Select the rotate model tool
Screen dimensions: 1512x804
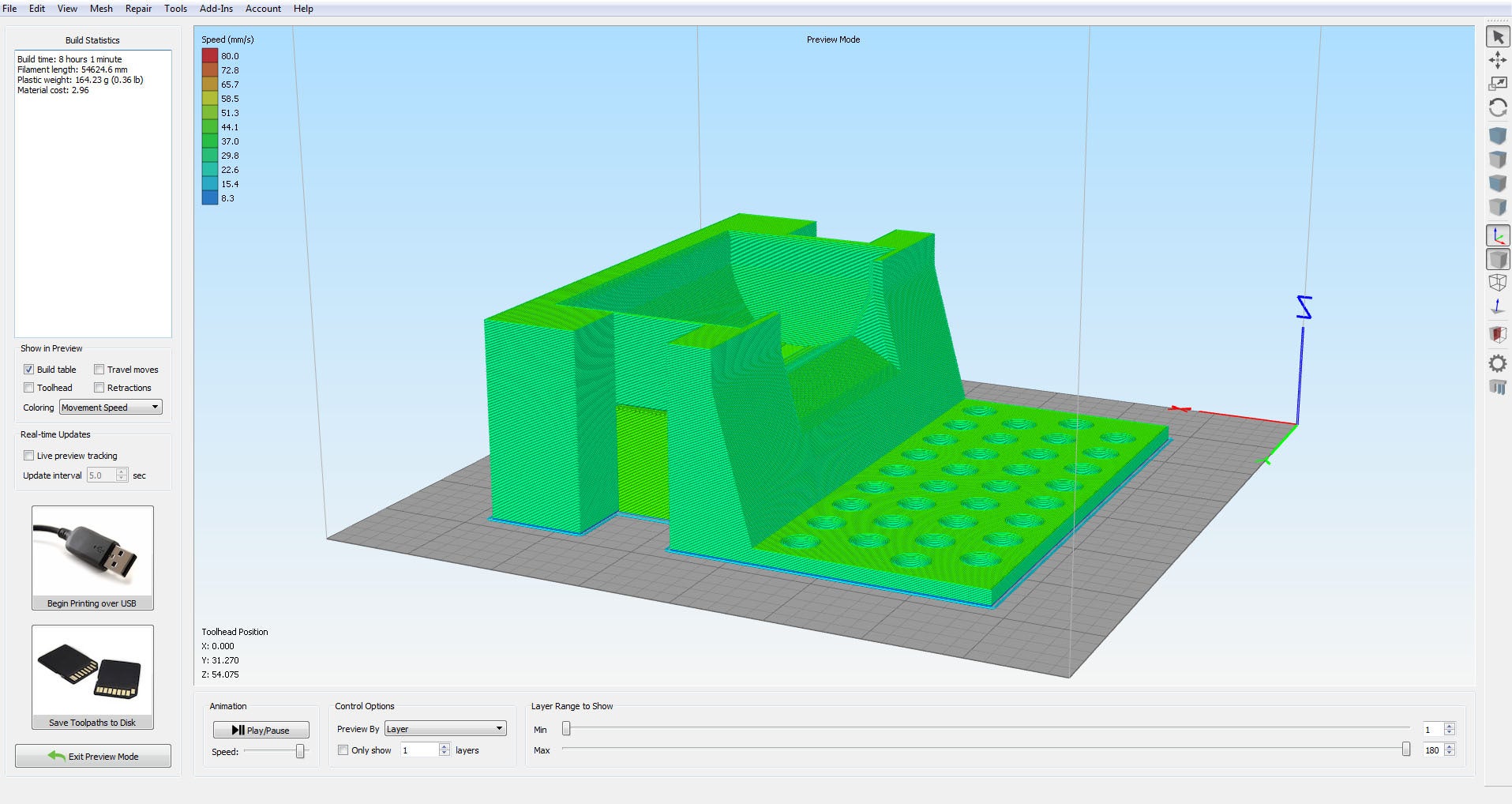coord(1497,108)
